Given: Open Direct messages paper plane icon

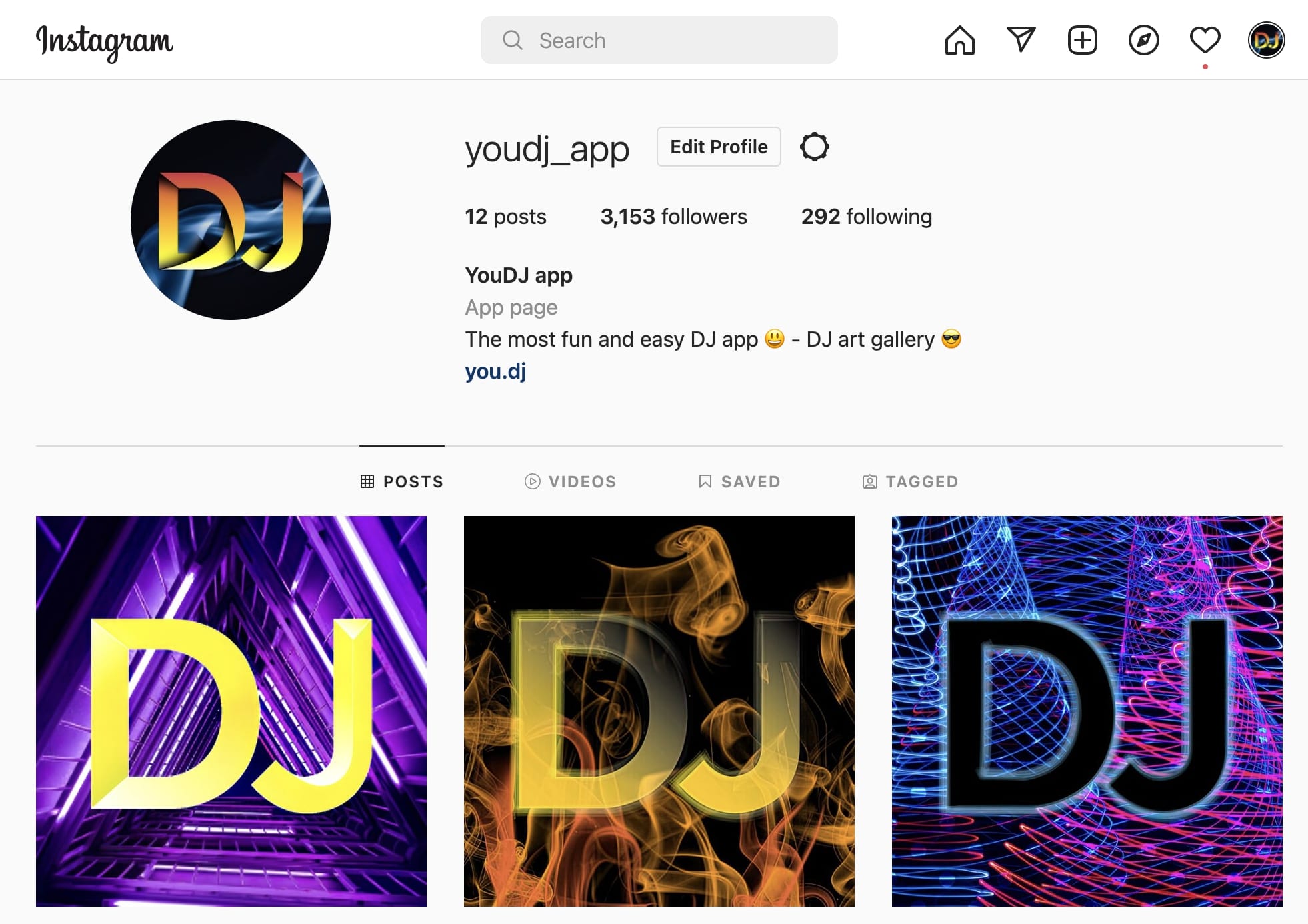Looking at the screenshot, I should (x=1021, y=40).
